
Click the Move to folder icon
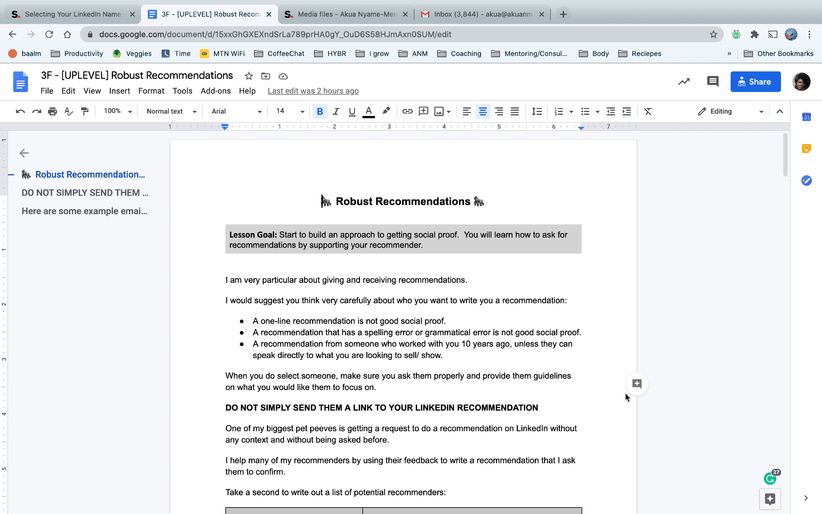pos(266,76)
